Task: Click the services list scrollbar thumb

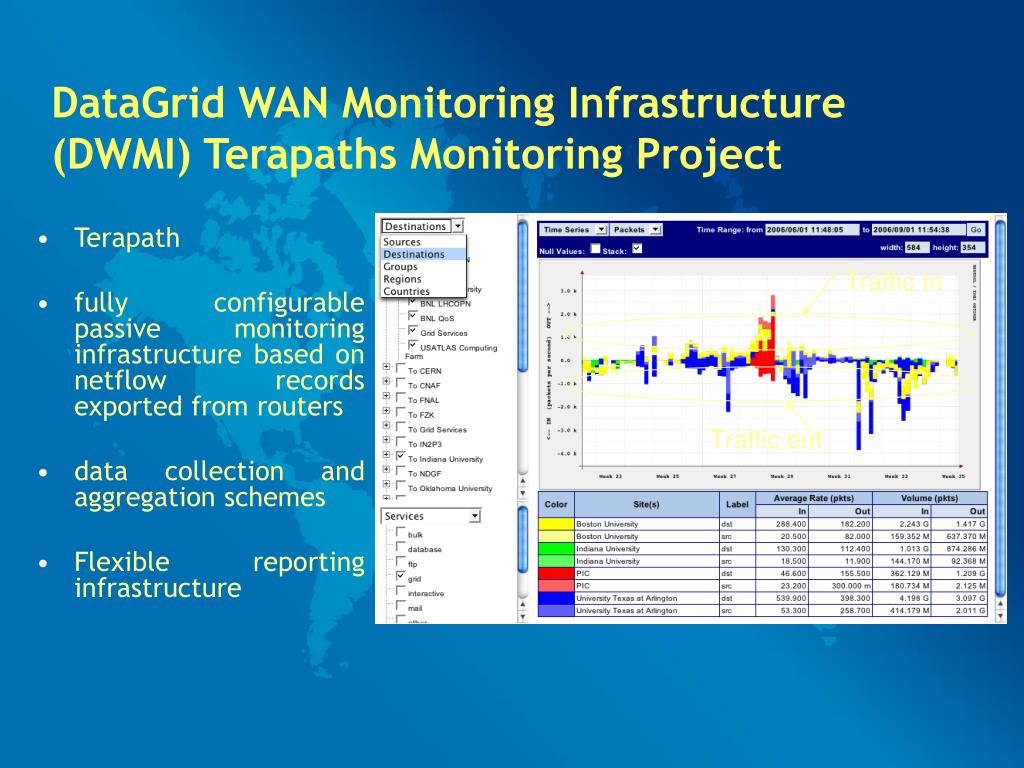Action: point(522,540)
